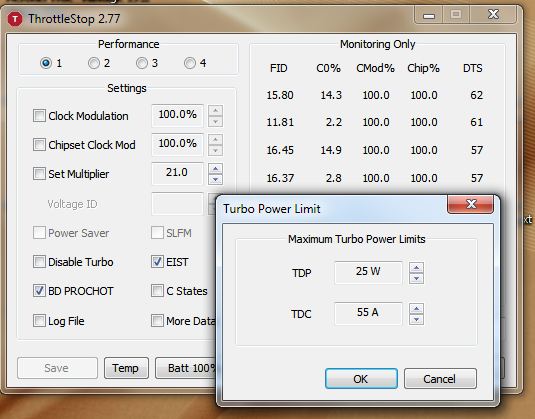Click C0% value 14.9
The height and width of the screenshot is (419, 535).
click(x=331, y=150)
